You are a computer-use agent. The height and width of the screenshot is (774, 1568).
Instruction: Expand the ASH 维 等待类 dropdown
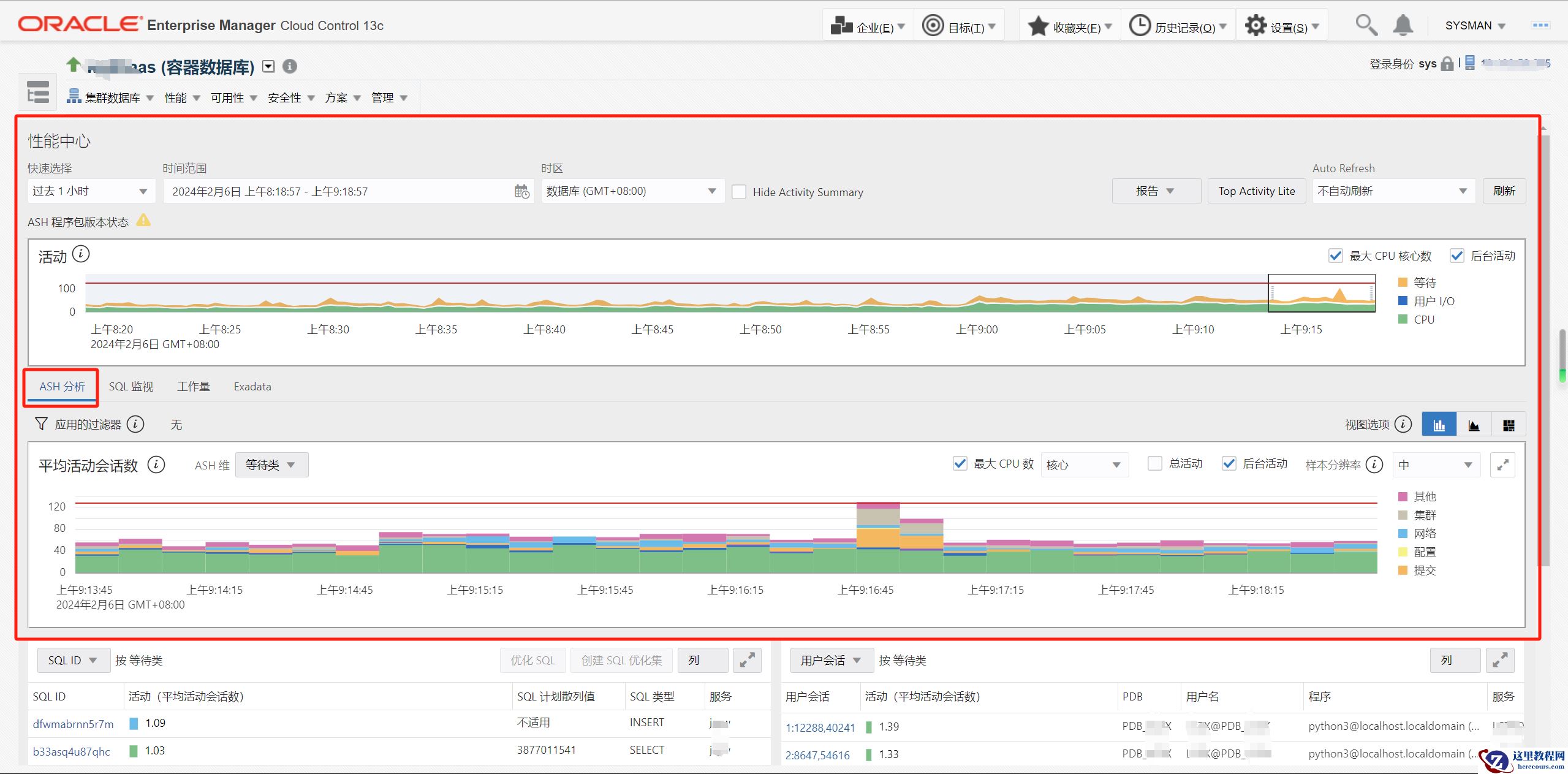[x=271, y=465]
